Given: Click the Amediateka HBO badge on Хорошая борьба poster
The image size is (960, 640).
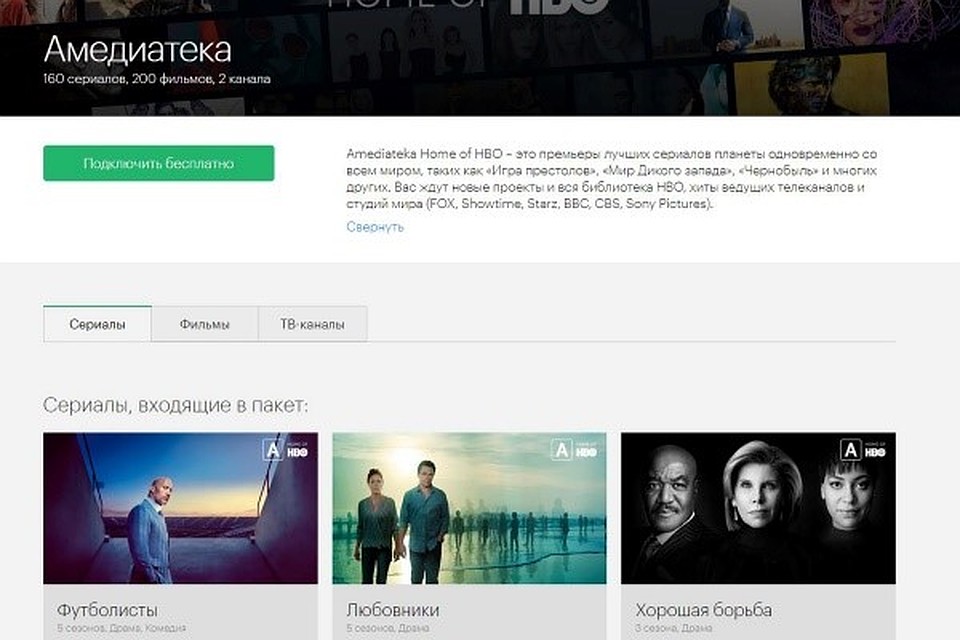Looking at the screenshot, I should pyautogui.click(x=863, y=450).
